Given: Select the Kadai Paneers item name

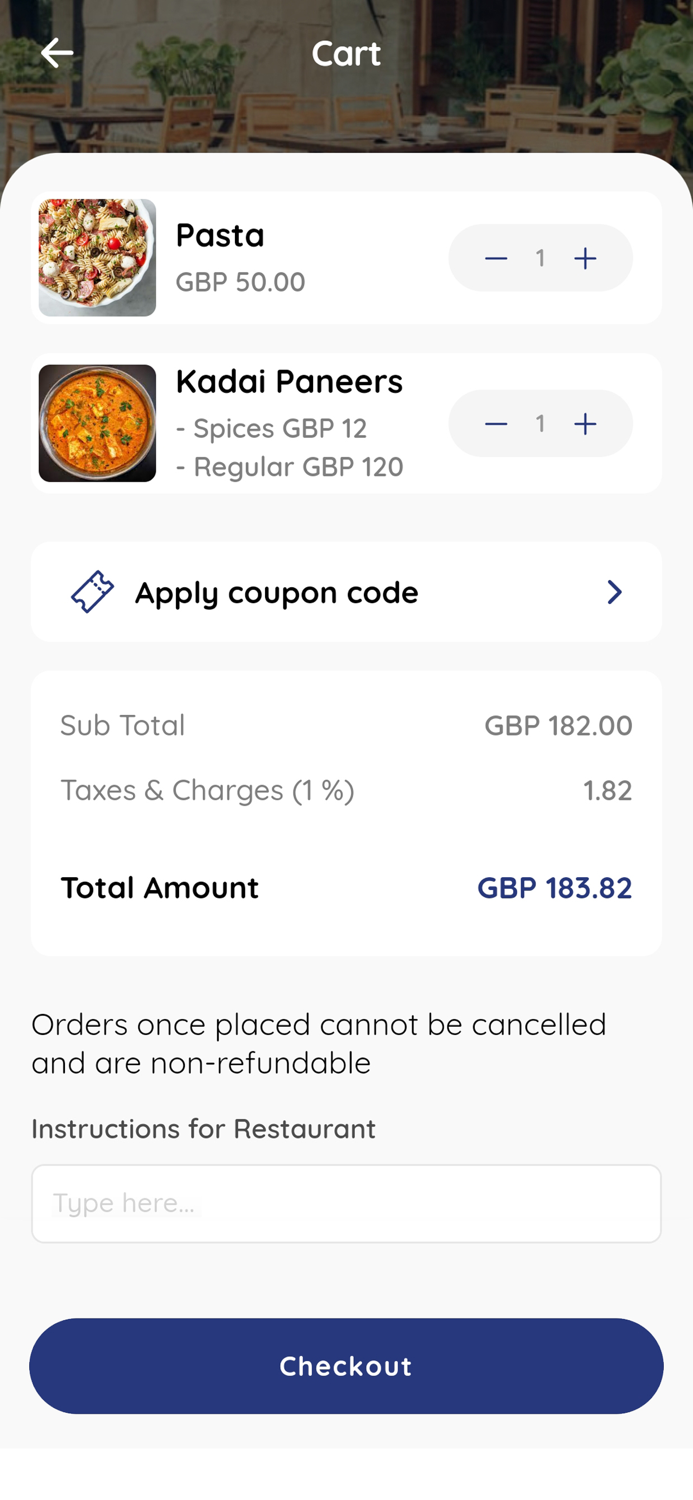Looking at the screenshot, I should tap(290, 381).
